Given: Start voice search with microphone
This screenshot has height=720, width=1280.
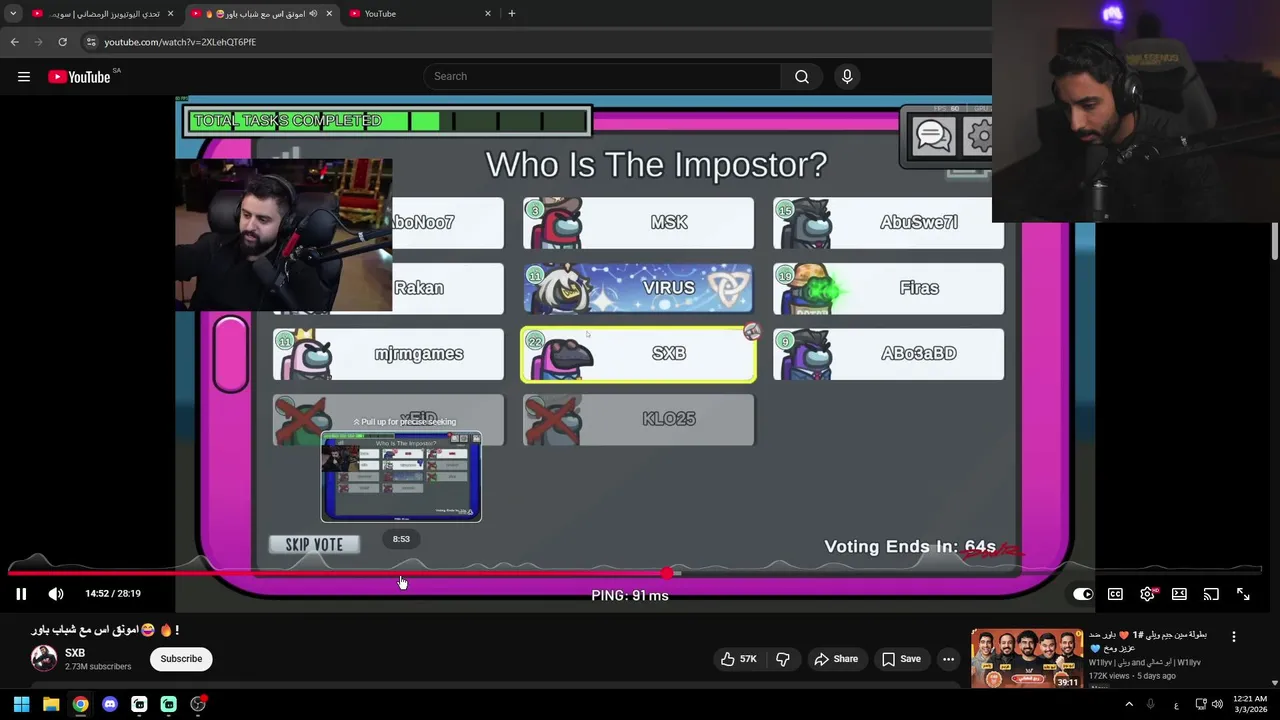Looking at the screenshot, I should [847, 77].
